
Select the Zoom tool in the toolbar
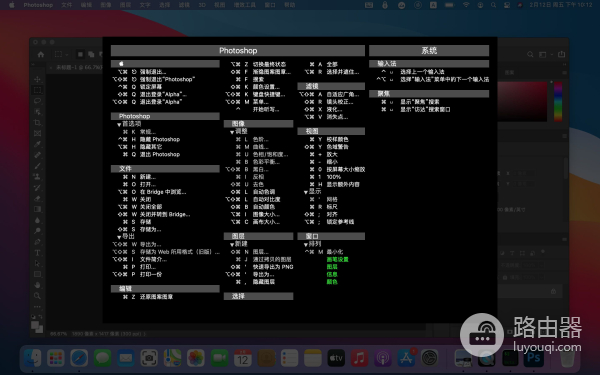pyautogui.click(x=38, y=296)
